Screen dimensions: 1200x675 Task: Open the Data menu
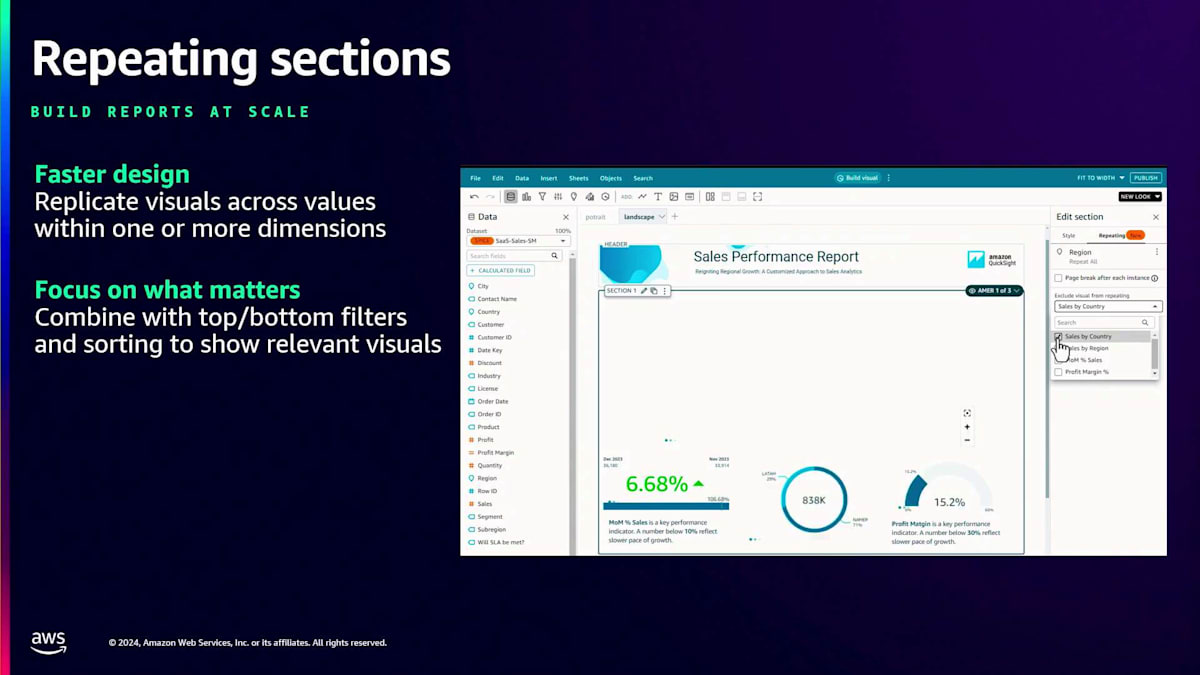point(522,178)
